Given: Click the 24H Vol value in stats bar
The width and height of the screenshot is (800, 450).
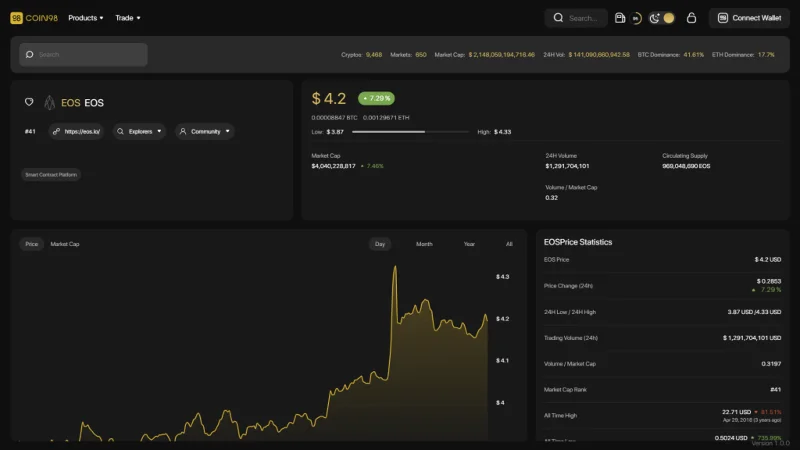Looking at the screenshot, I should pyautogui.click(x=599, y=55).
